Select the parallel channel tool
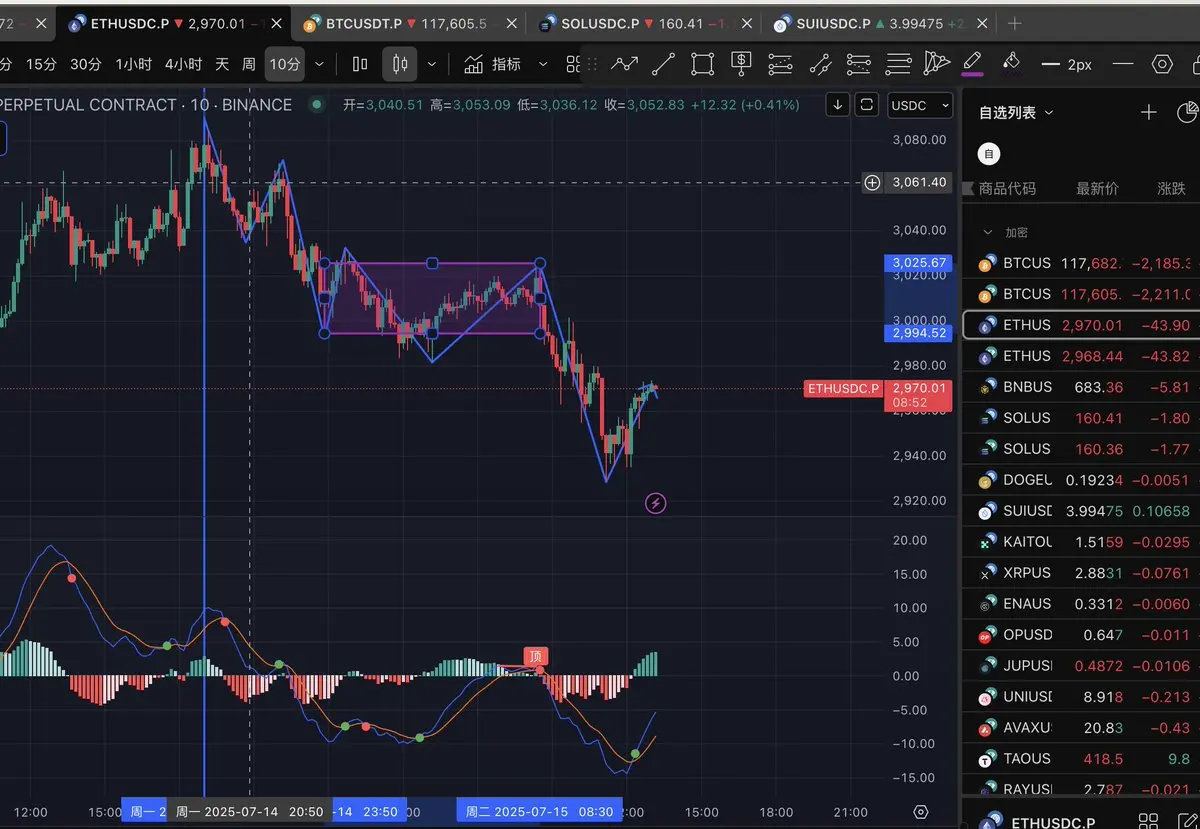The width and height of the screenshot is (1200, 829). 819,64
